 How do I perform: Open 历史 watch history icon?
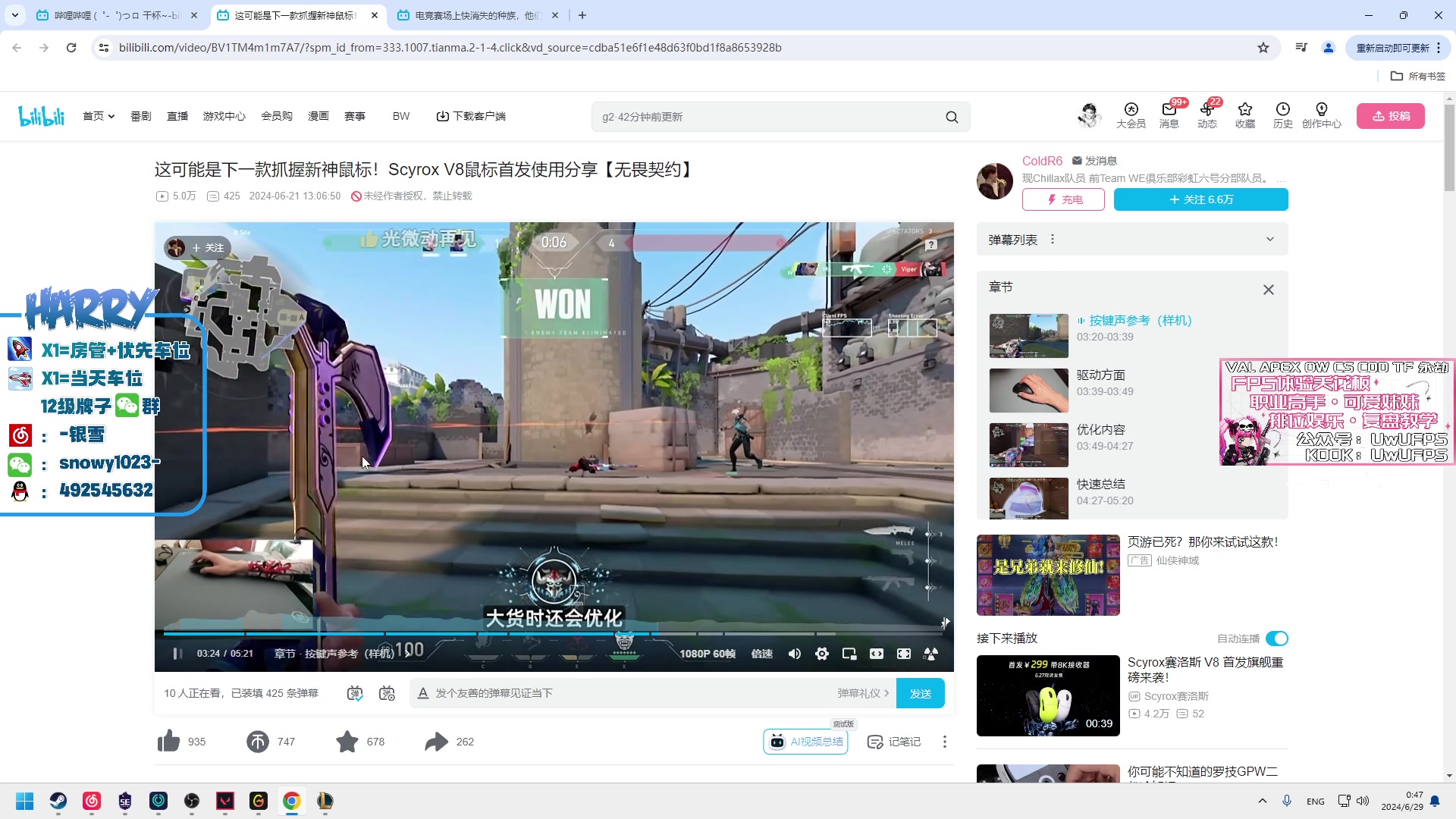[x=1283, y=115]
